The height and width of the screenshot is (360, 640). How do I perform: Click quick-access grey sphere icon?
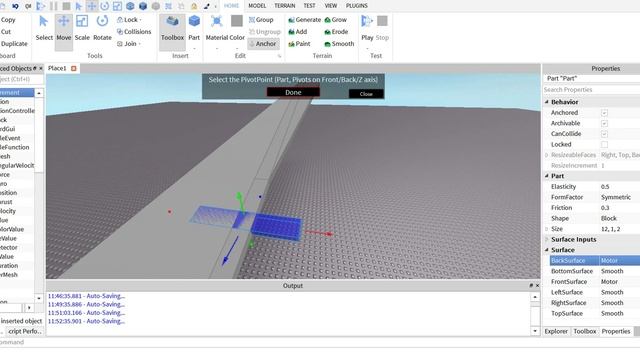[156, 6]
